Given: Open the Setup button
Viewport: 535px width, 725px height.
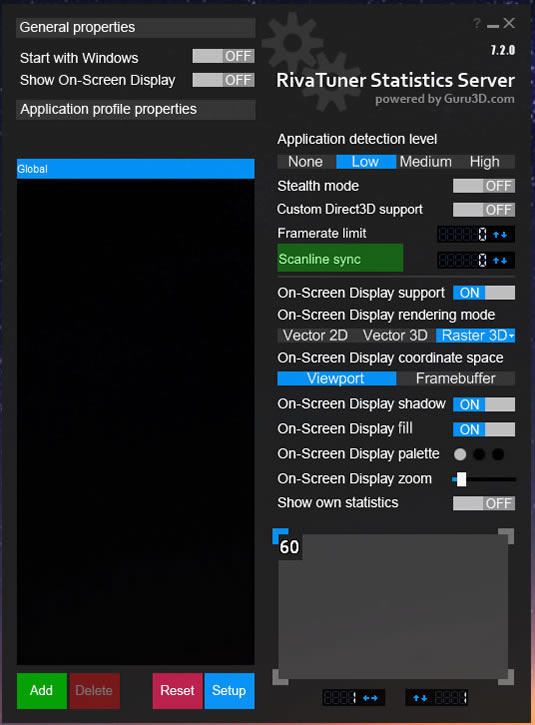Looking at the screenshot, I should click(229, 691).
